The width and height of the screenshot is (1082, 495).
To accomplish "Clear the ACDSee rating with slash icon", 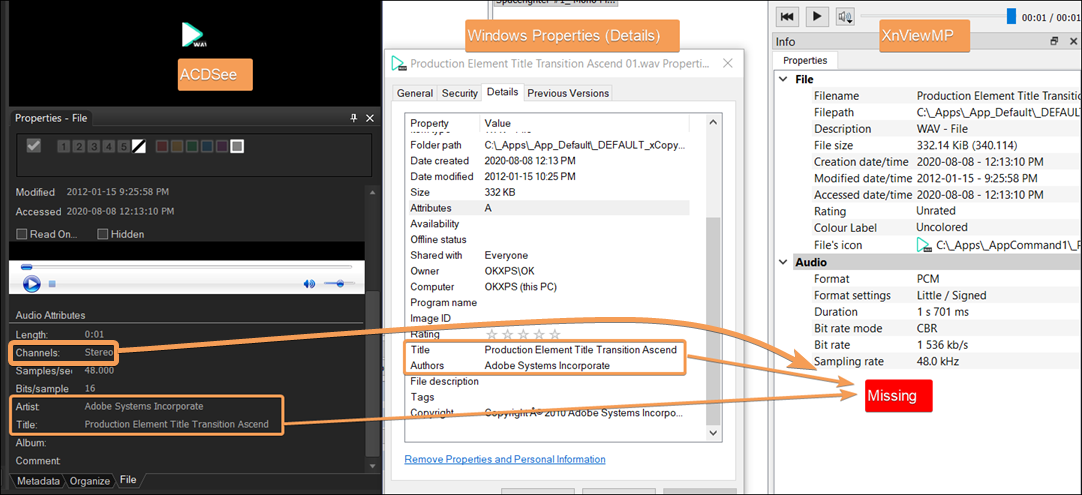I will 139,146.
